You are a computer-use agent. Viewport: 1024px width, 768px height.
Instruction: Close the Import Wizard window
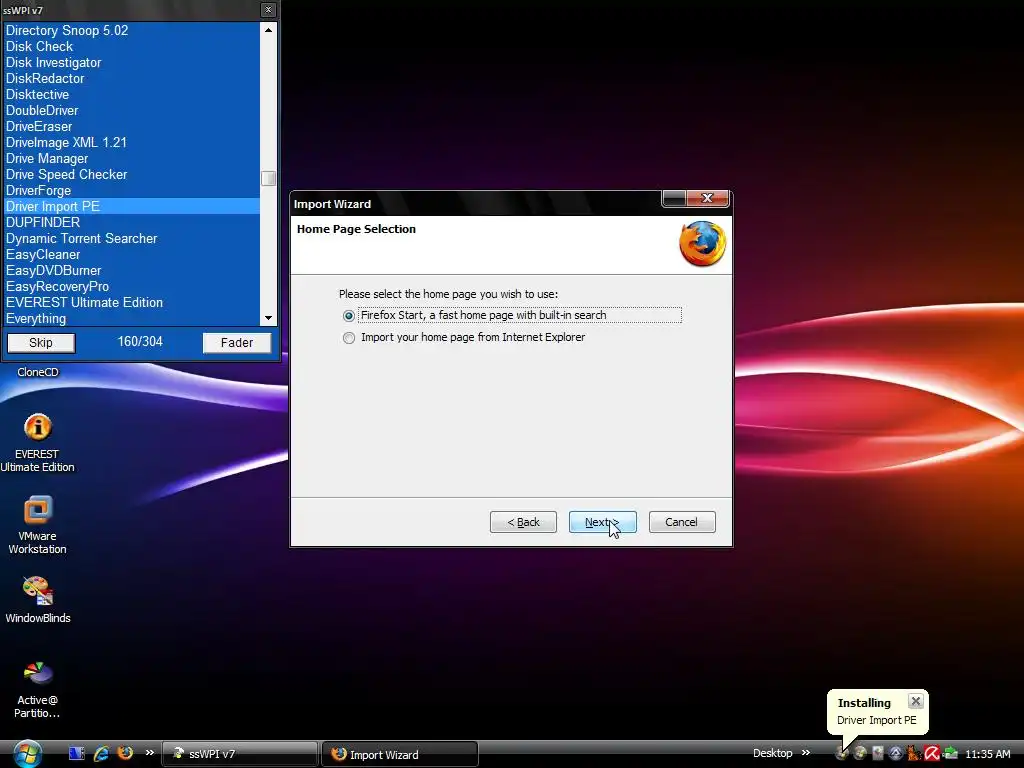pyautogui.click(x=707, y=198)
